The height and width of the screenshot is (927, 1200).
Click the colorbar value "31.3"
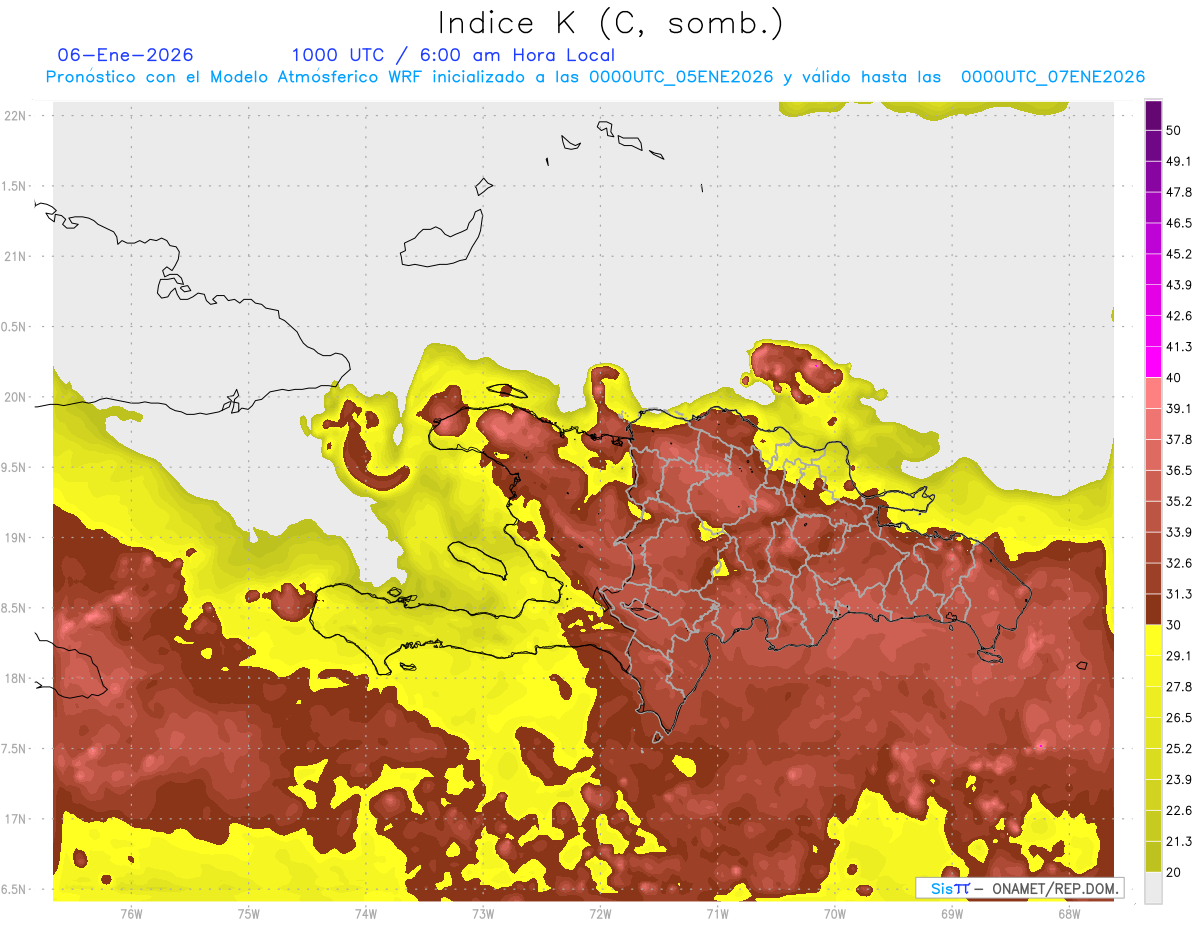click(x=1180, y=594)
